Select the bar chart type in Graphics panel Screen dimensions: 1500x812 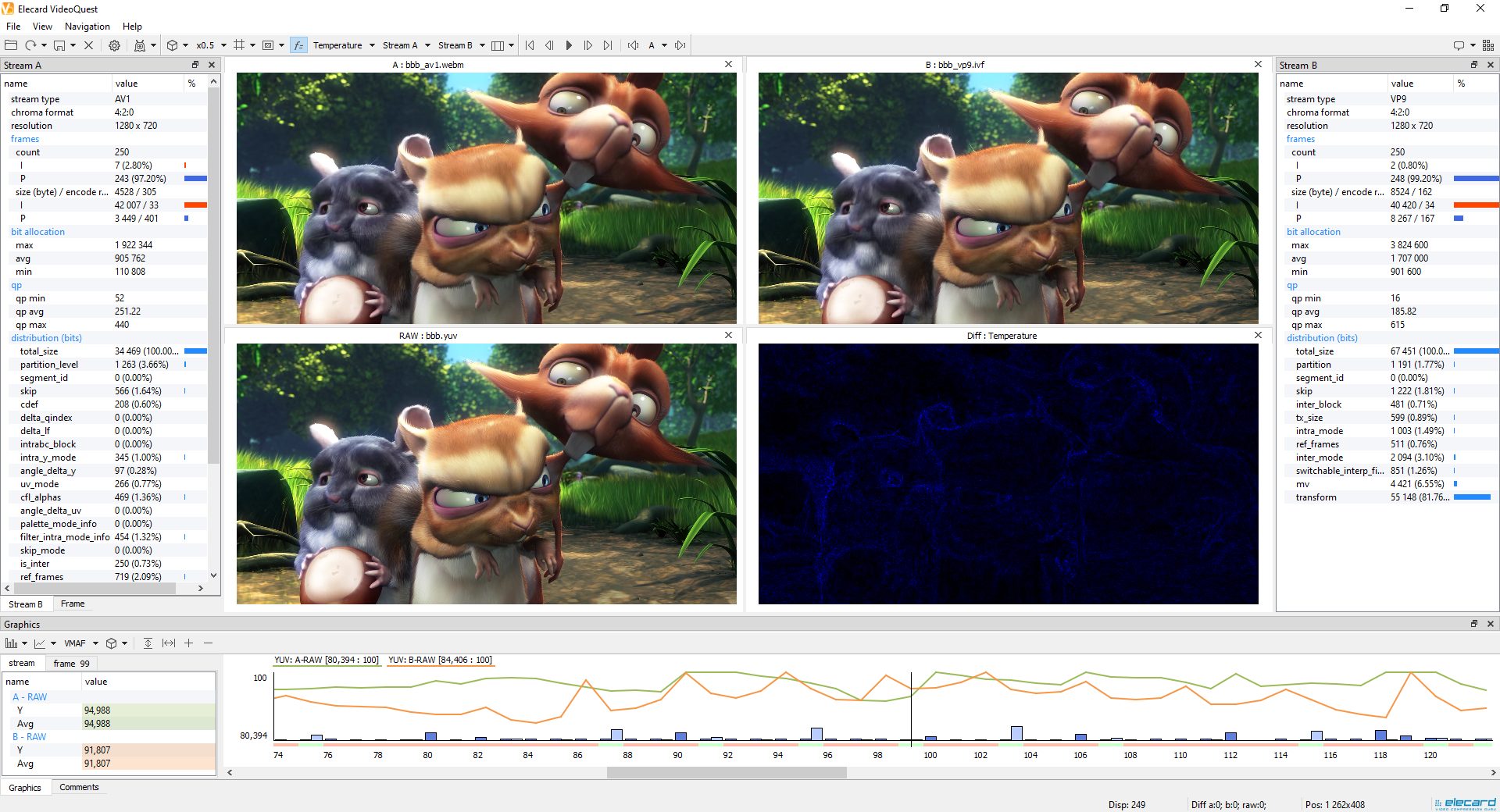pos(11,643)
